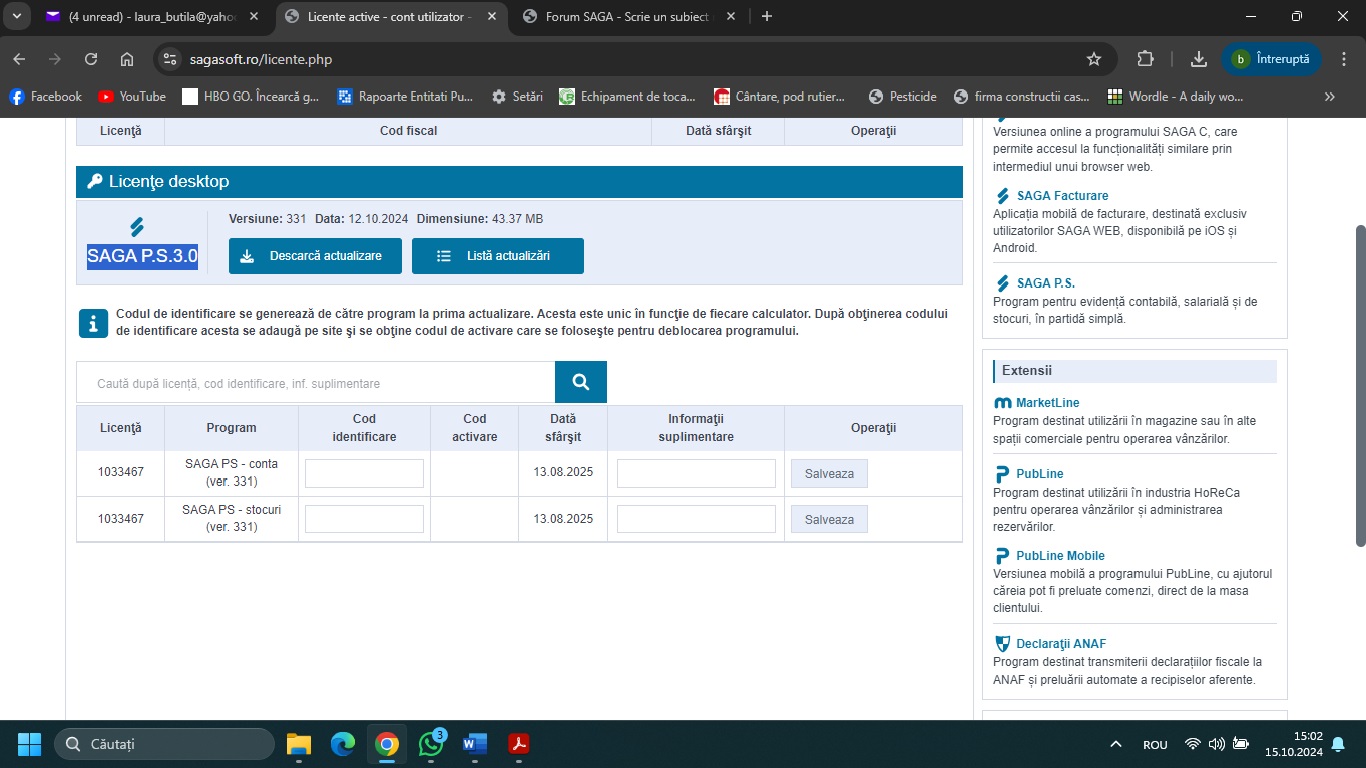Show the hidden bookmarks chevron
1366x768 pixels.
coord(1329,97)
